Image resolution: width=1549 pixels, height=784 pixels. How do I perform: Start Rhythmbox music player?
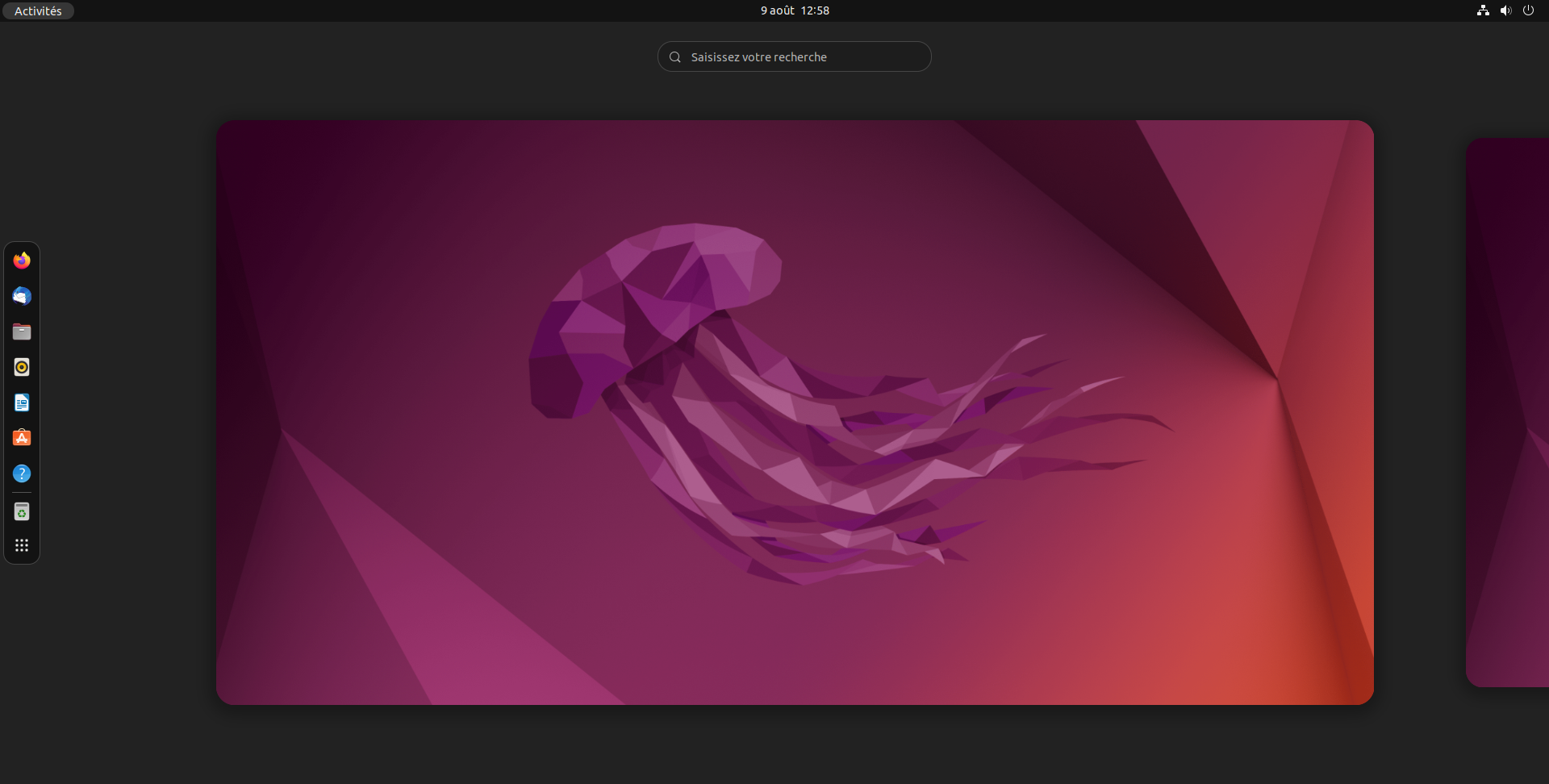tap(22, 367)
